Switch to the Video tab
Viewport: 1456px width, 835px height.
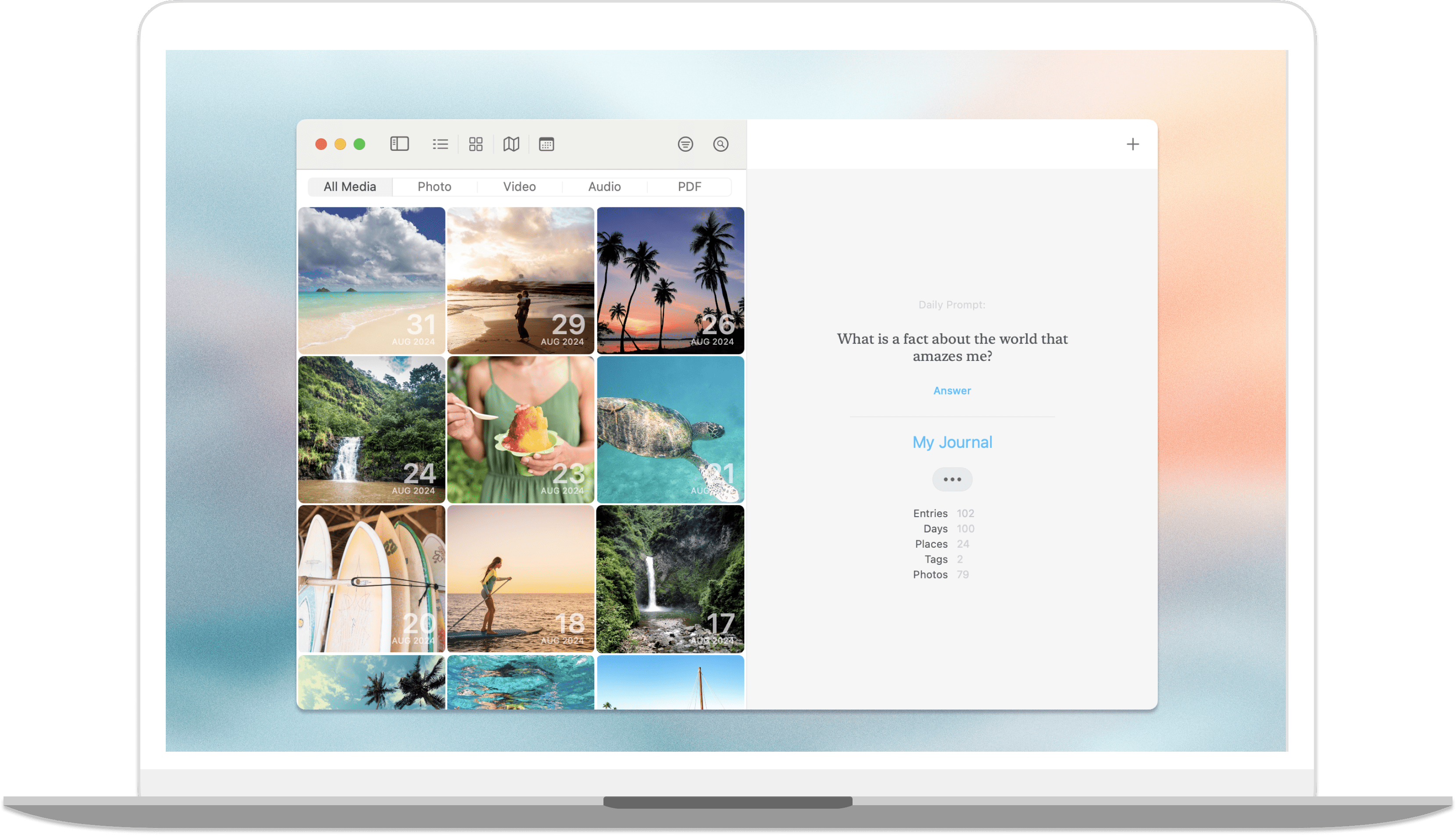pos(519,186)
